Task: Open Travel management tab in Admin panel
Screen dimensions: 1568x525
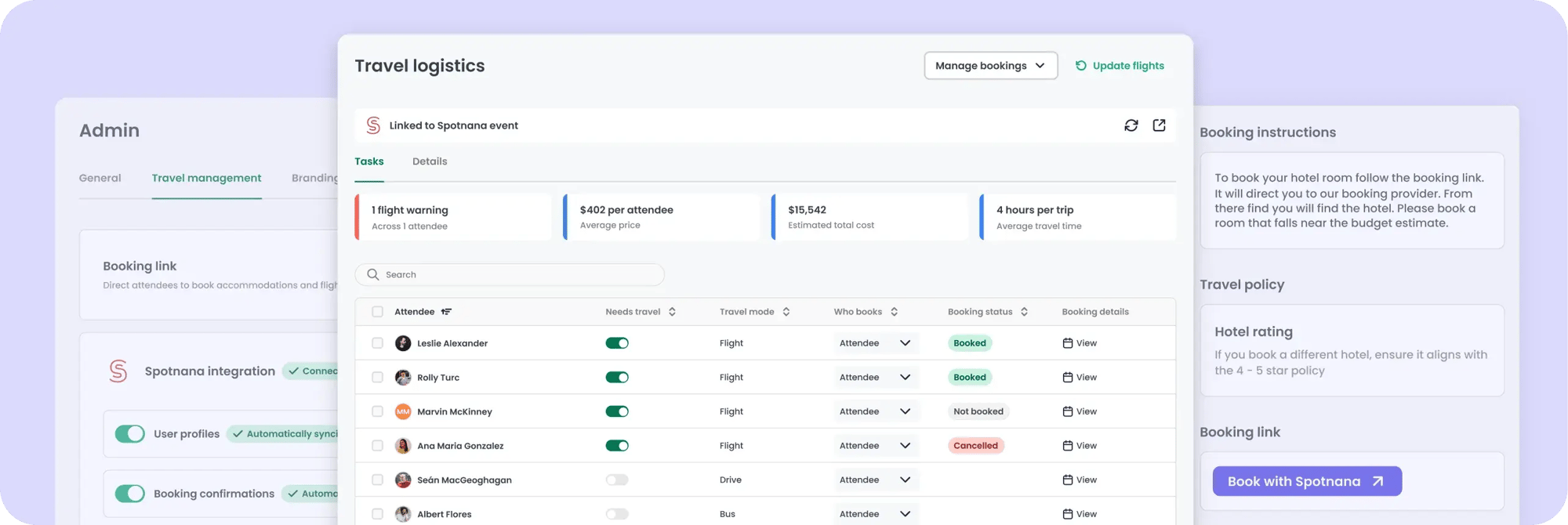Action: 207,178
